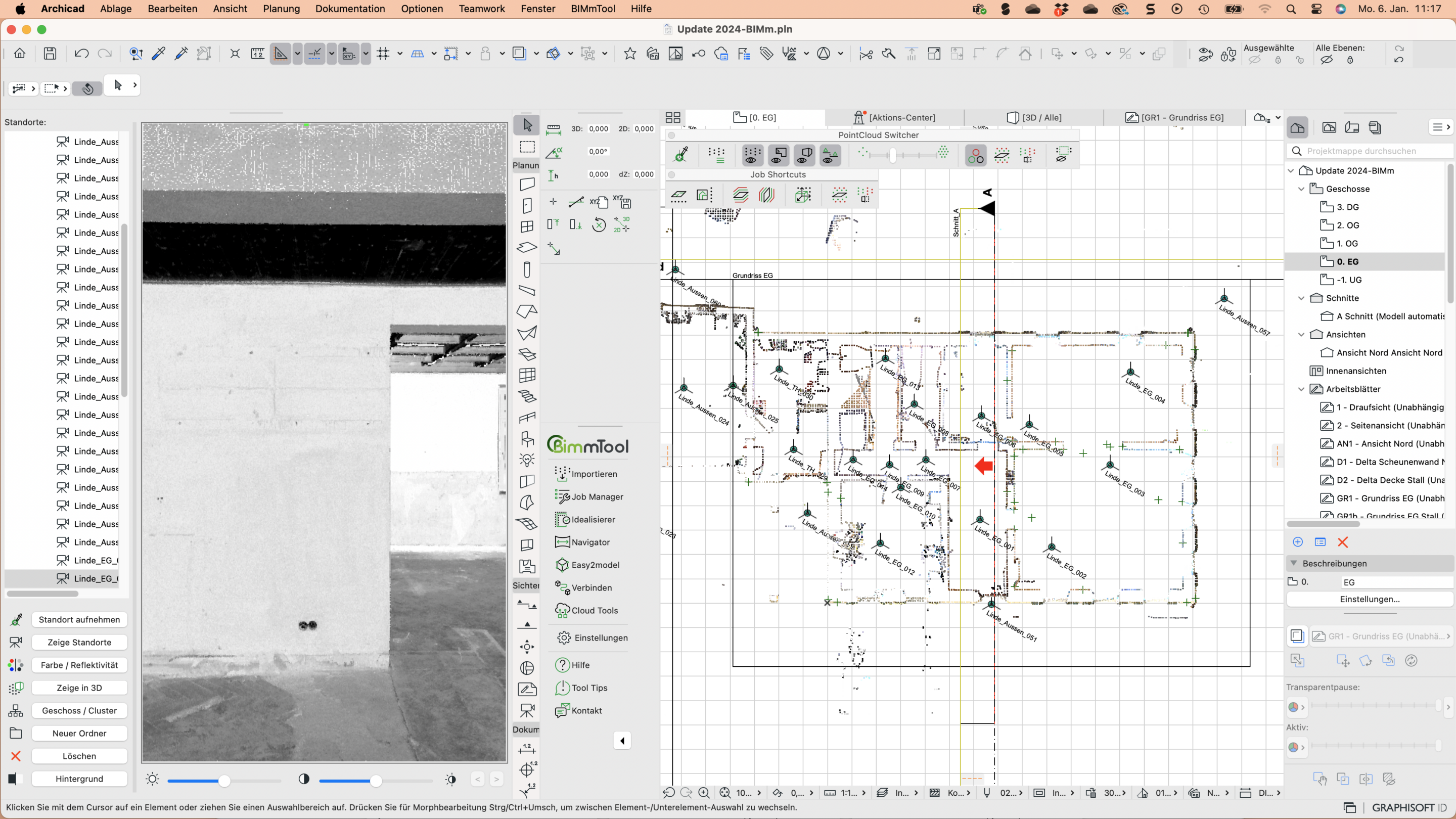
Task: Open the Verbinden tool
Action: [583, 587]
